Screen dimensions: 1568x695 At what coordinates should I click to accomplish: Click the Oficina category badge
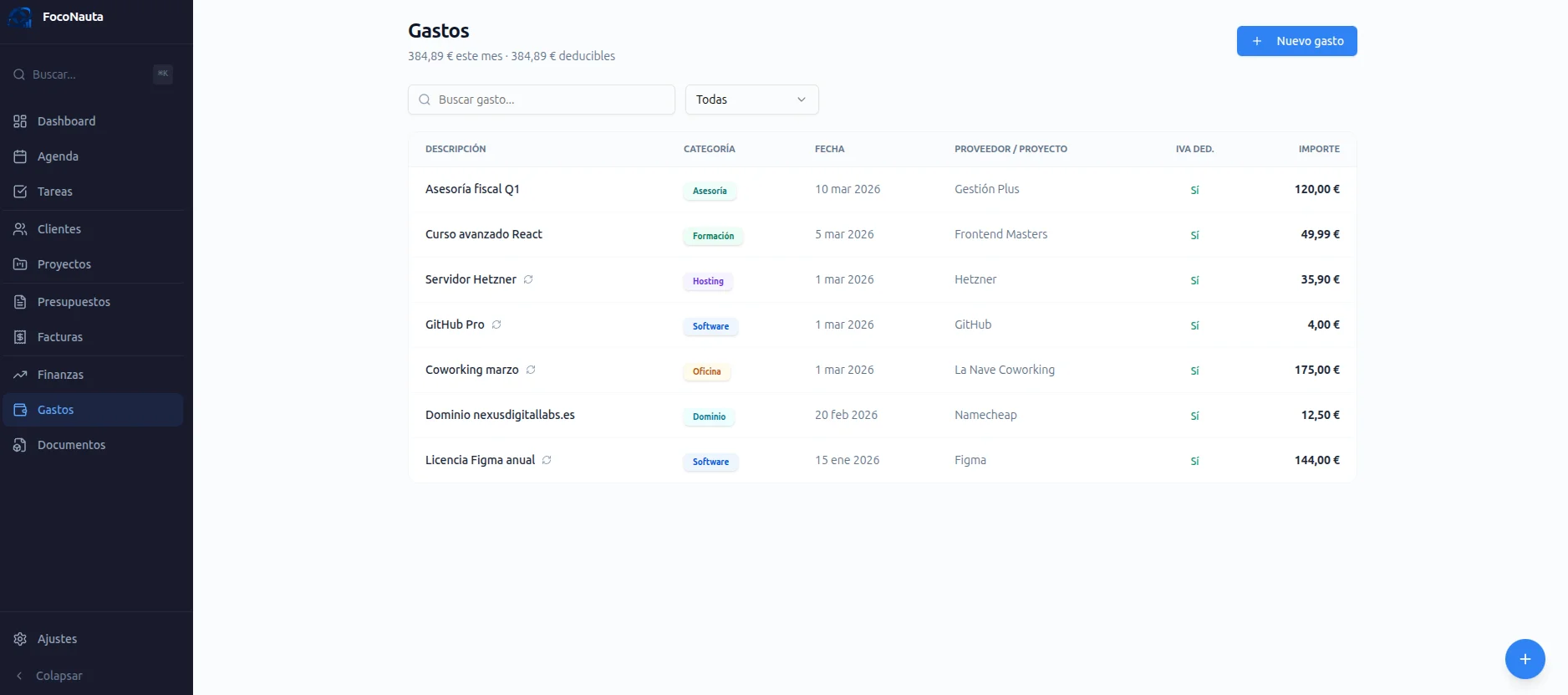[706, 371]
